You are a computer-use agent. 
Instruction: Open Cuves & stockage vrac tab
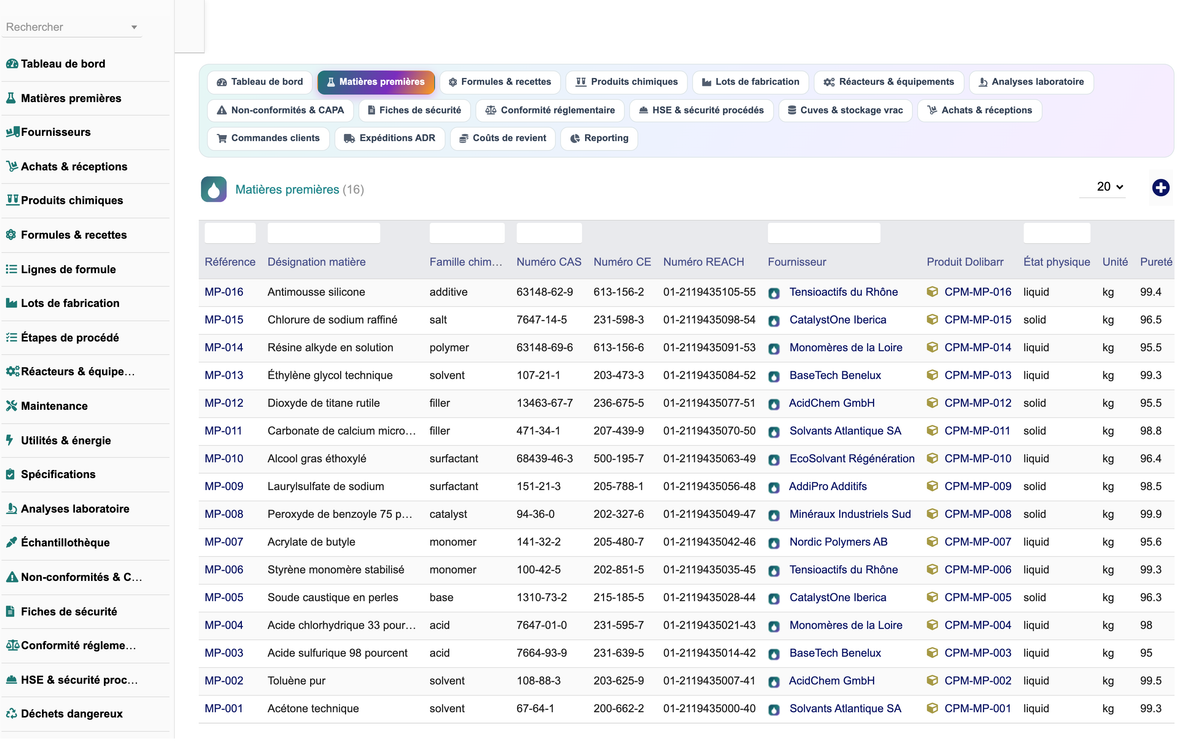[x=845, y=110]
